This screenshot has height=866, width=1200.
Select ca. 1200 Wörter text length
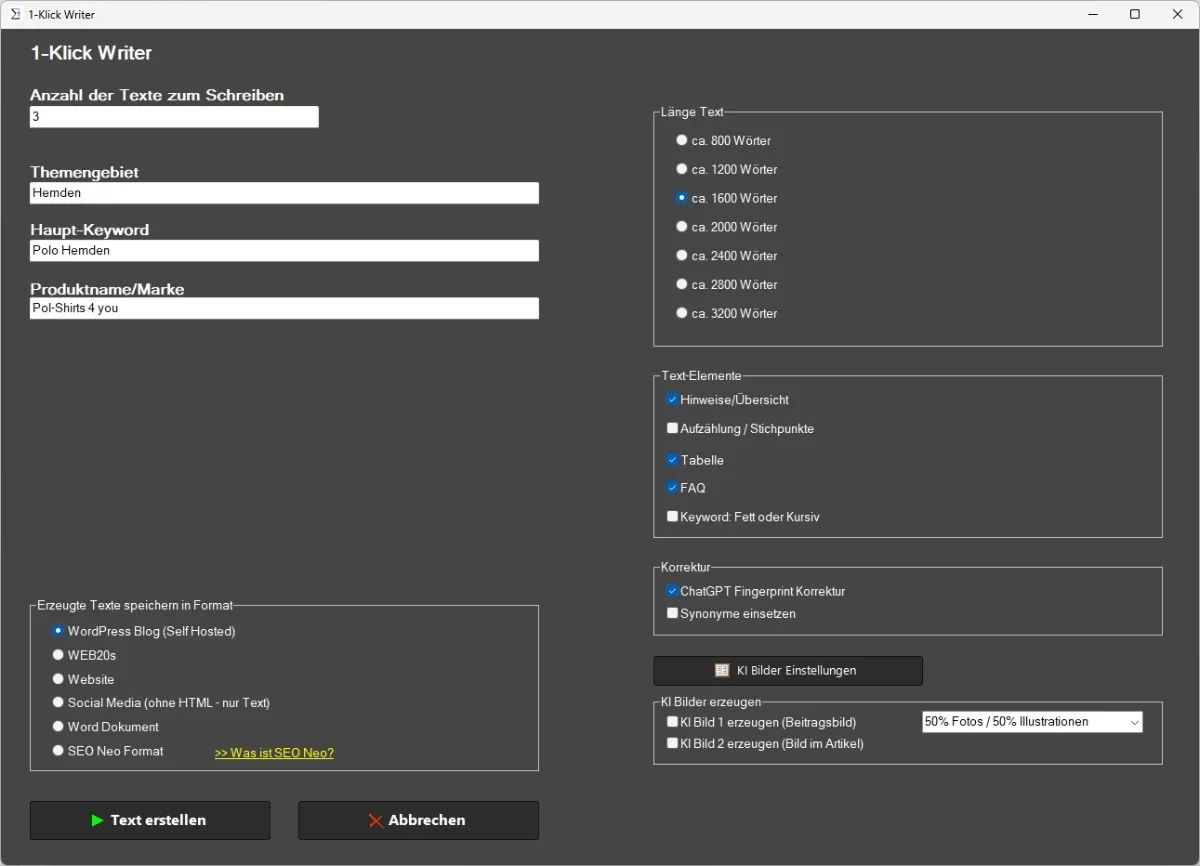tap(682, 169)
